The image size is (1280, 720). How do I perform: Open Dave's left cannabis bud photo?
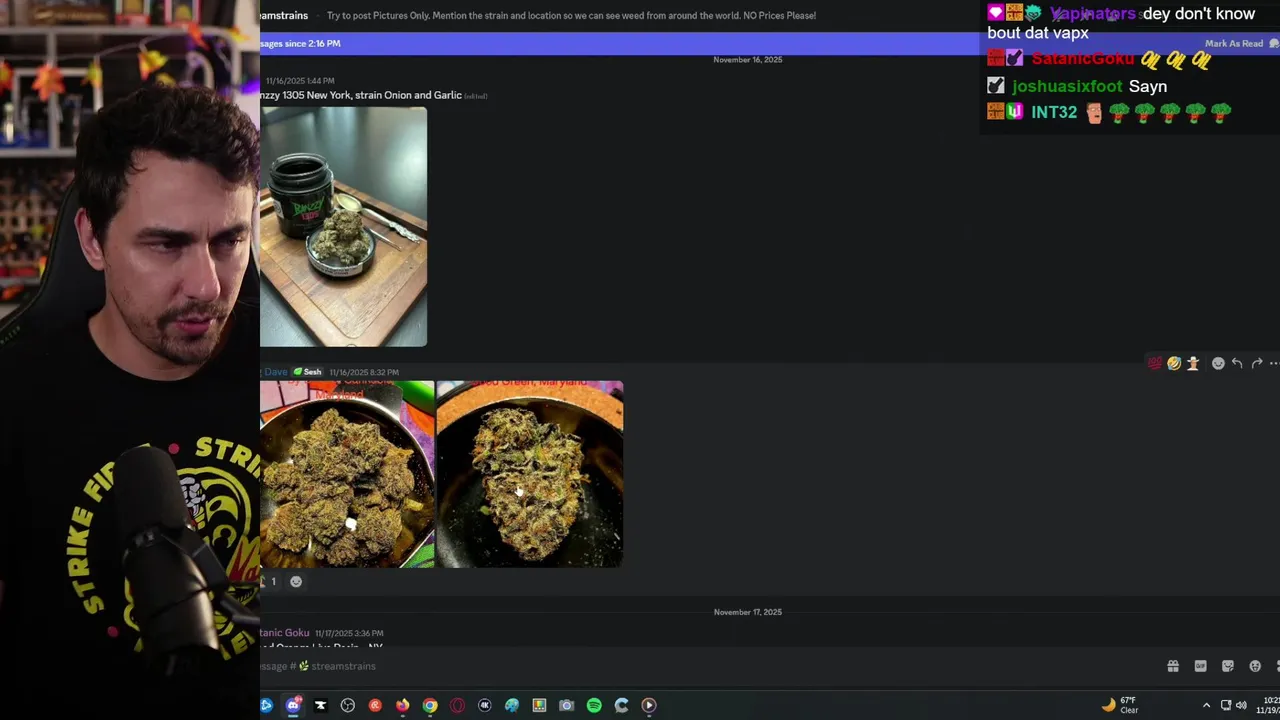[x=347, y=474]
